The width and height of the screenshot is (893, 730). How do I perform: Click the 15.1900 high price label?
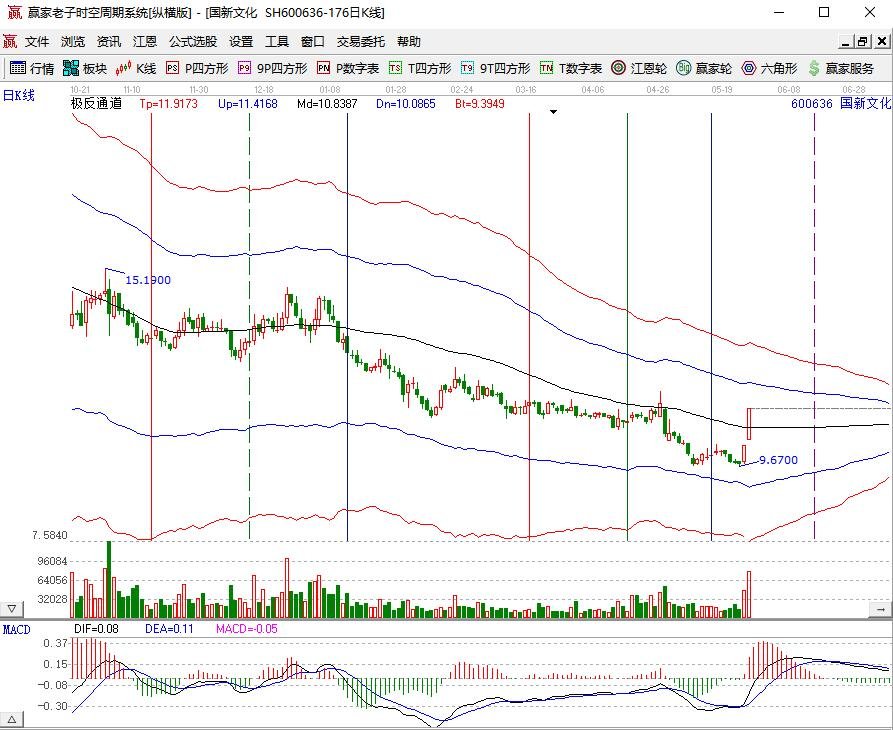148,280
